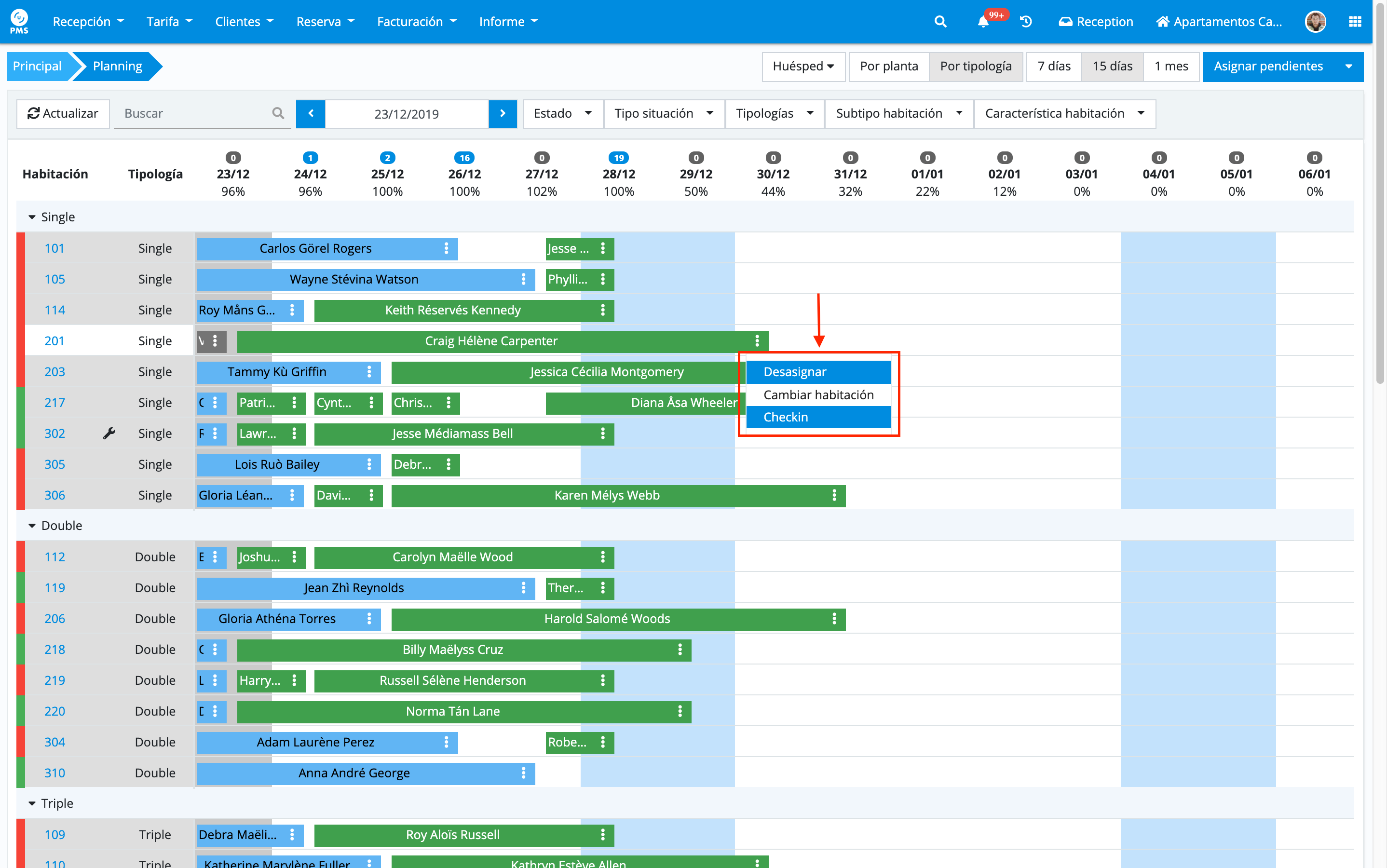Click the user avatar picture
Viewport: 1387px width, 868px height.
click(1315, 22)
